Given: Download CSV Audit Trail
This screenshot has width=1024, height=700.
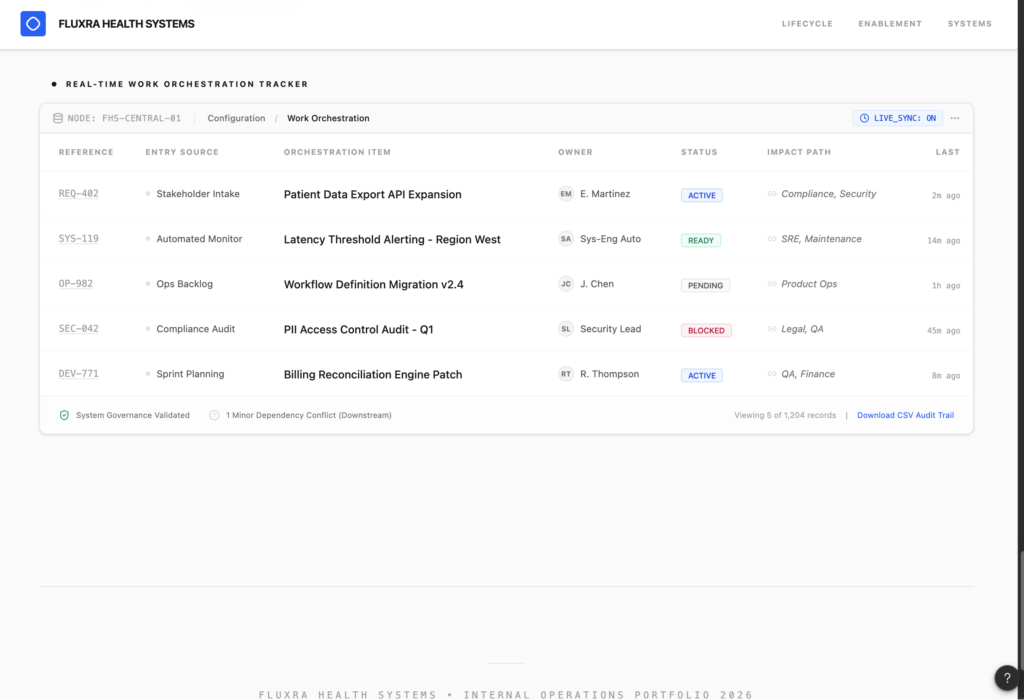Looking at the screenshot, I should [x=905, y=415].
